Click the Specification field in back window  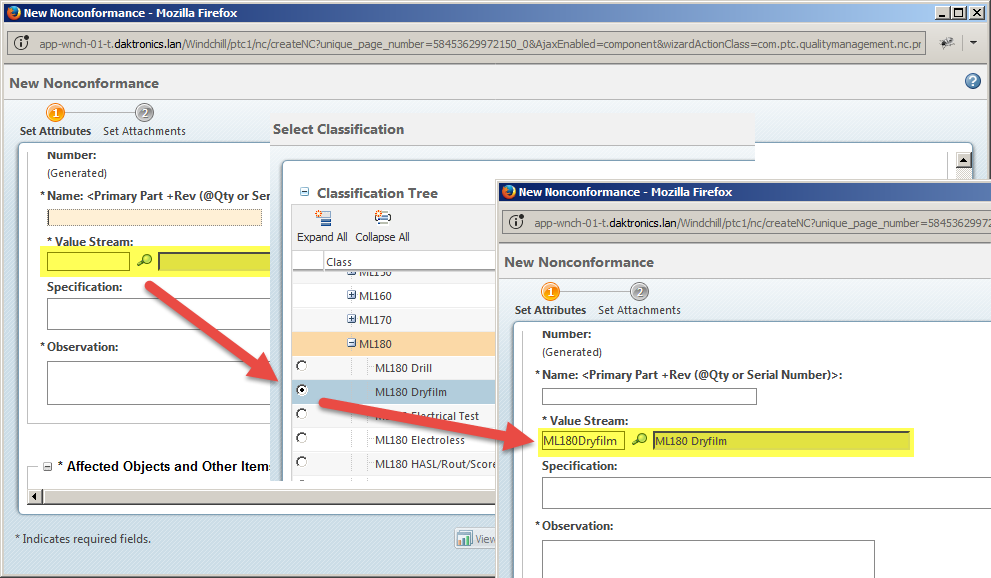point(159,314)
